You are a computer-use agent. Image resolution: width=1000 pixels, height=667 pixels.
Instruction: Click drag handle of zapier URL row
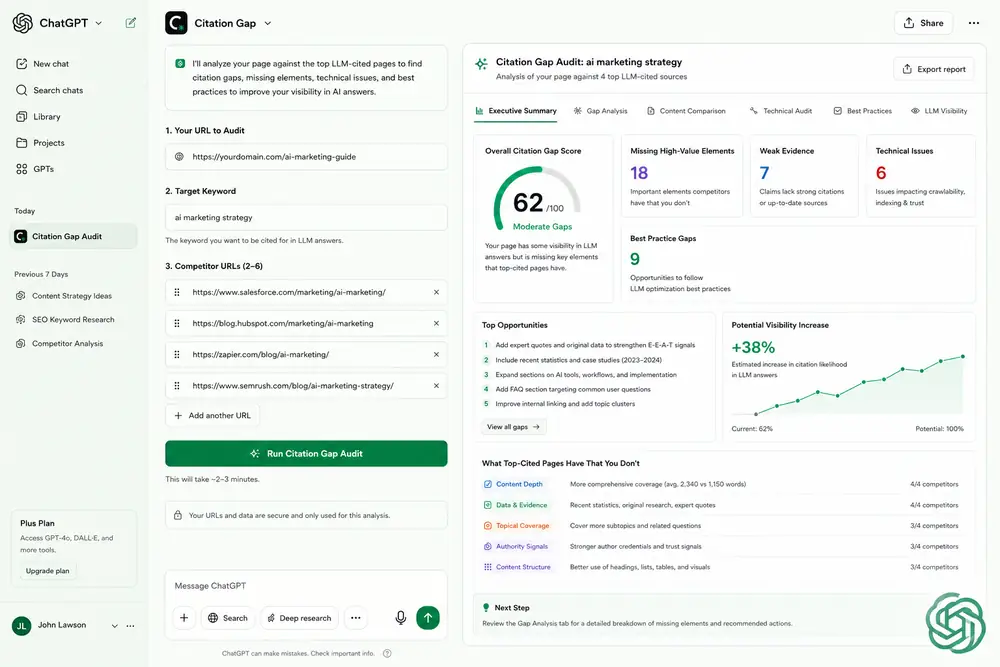177,355
